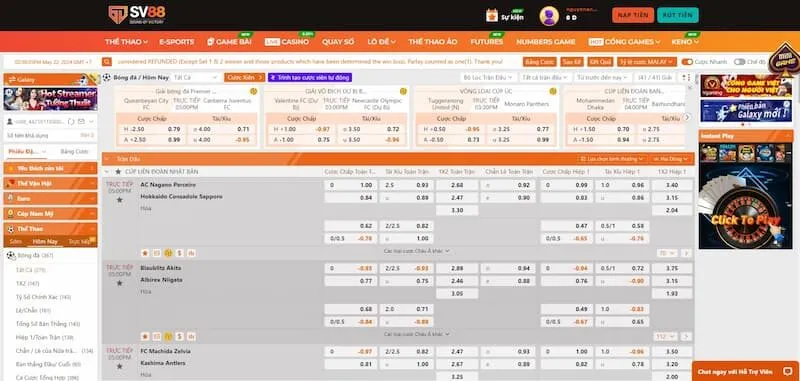The image size is (800, 381).
Task: Click the purple user avatar icon
Action: [x=549, y=16]
